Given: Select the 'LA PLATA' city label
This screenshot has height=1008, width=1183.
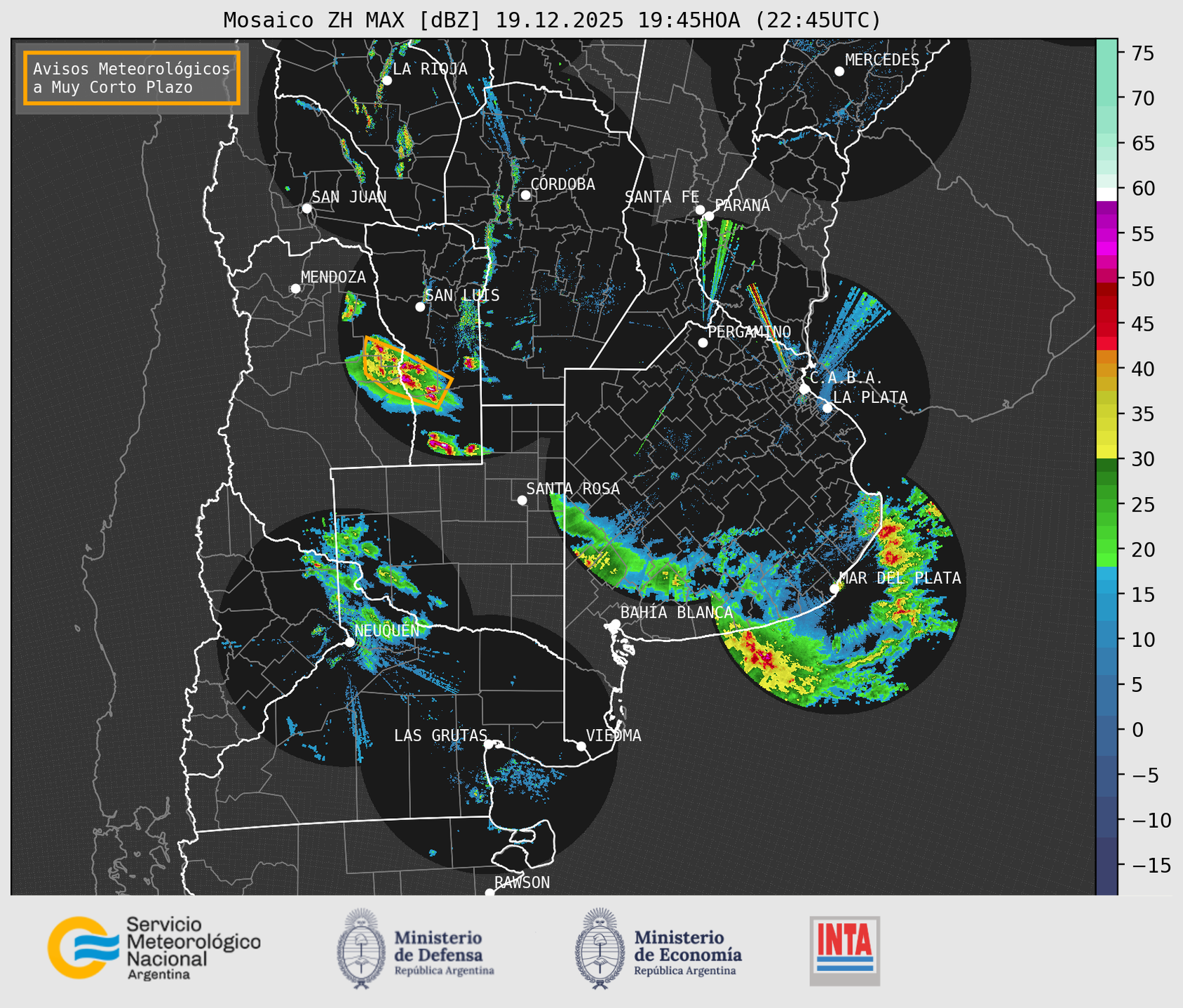Looking at the screenshot, I should click(x=870, y=397).
